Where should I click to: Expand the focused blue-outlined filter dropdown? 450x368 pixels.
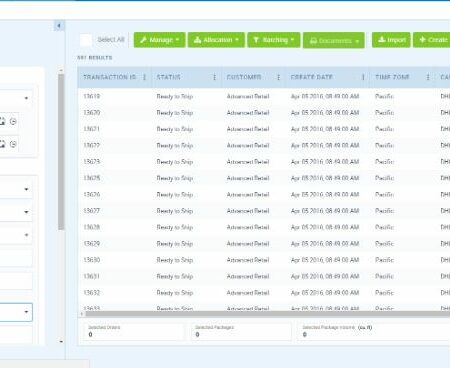pyautogui.click(x=26, y=312)
